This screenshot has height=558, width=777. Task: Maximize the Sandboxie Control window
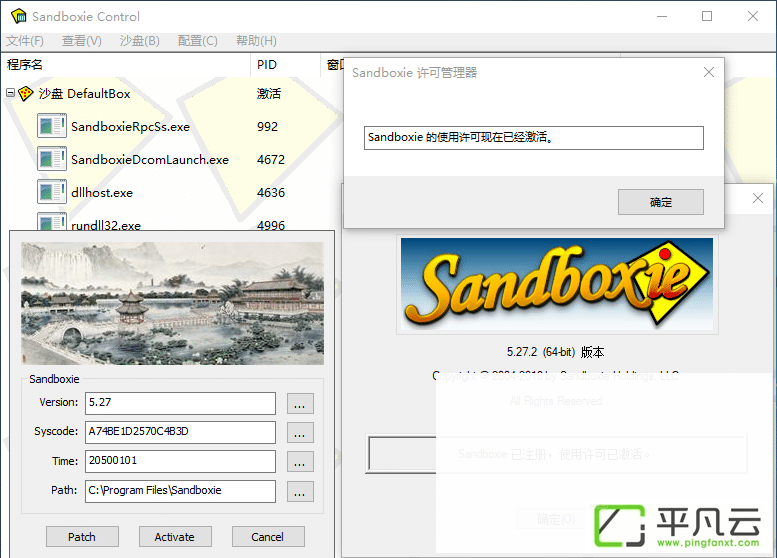coord(707,16)
